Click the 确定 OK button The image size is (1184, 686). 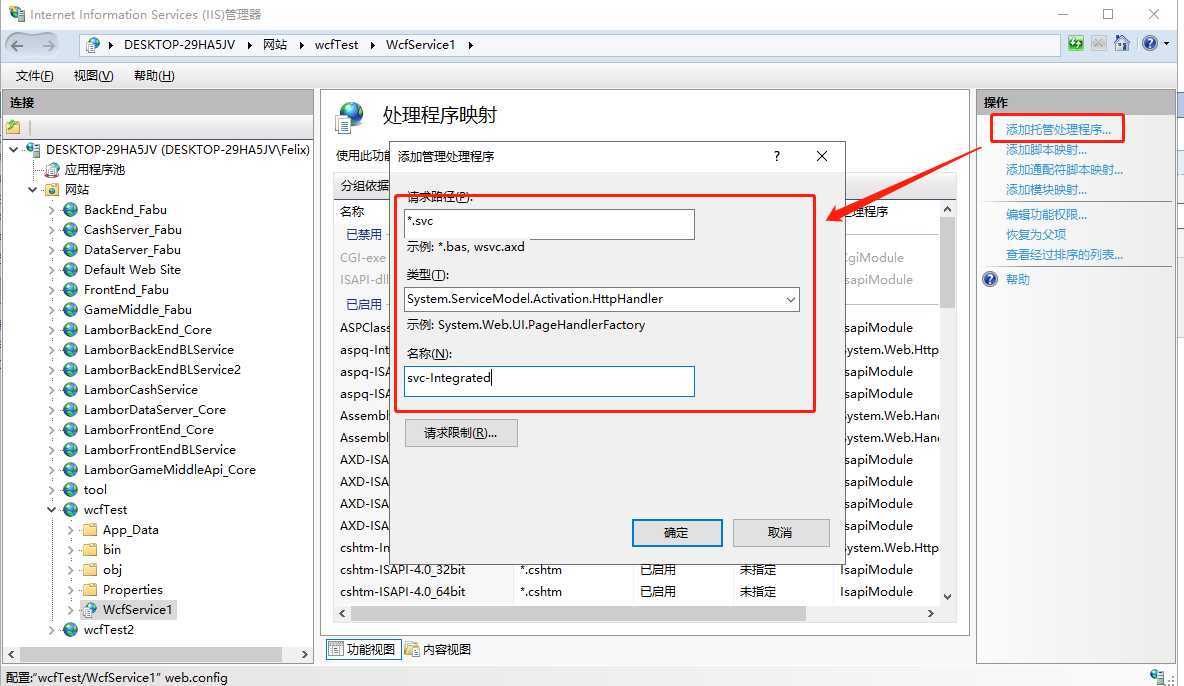[x=677, y=533]
